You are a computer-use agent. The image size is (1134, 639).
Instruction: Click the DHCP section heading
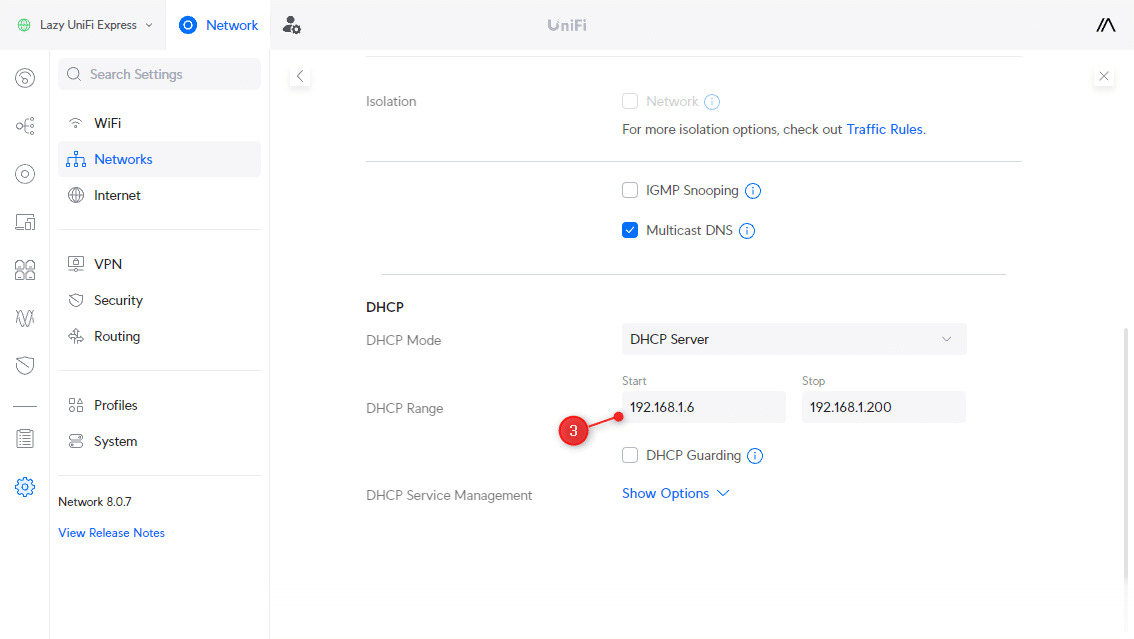click(385, 307)
